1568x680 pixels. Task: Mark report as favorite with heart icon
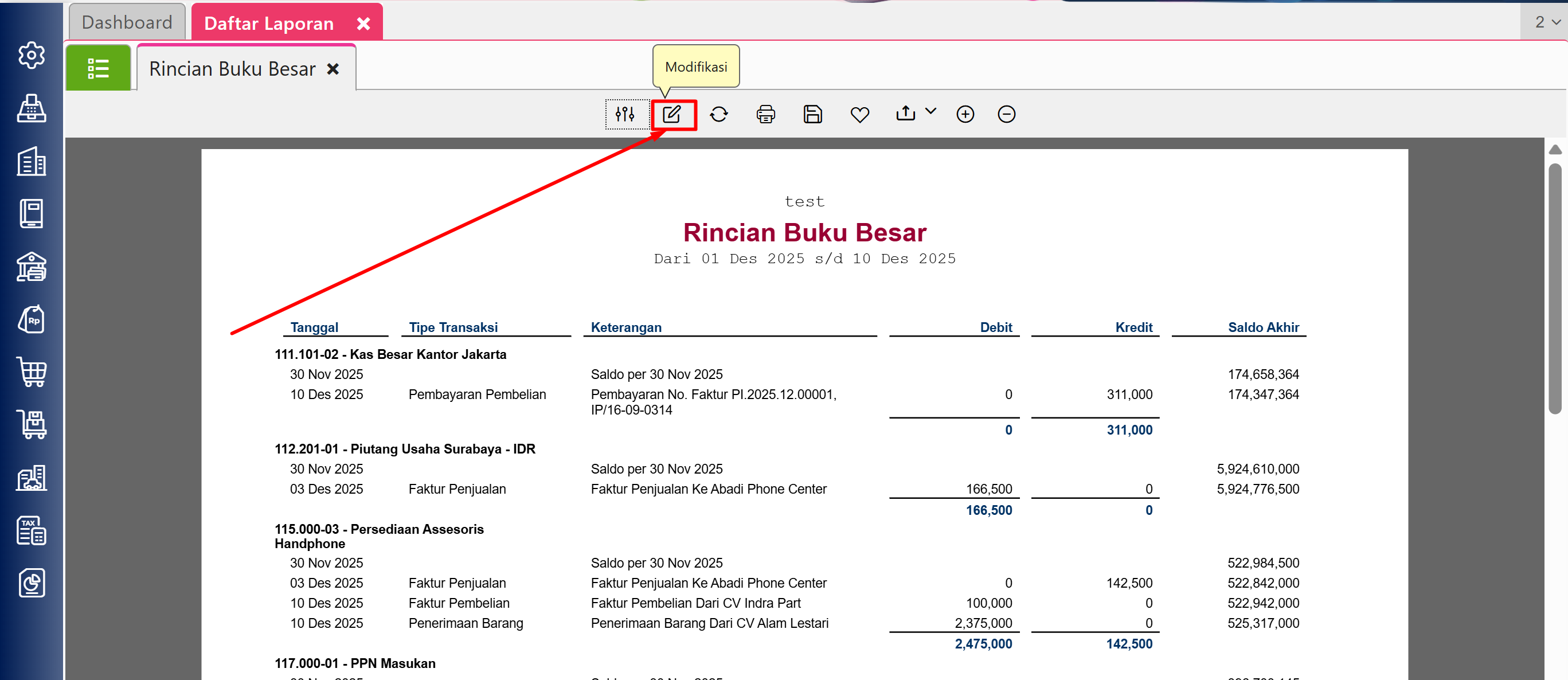coord(859,114)
